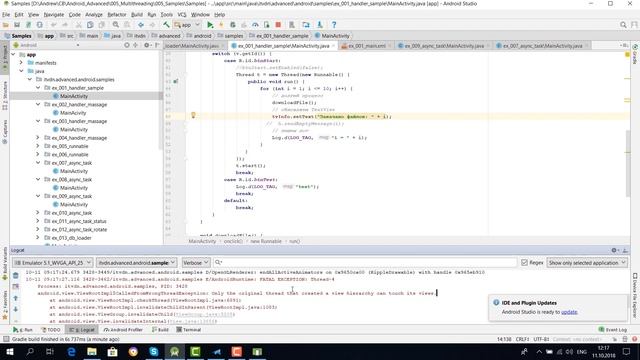Expand the ex_013_db_loader package
Screen dimensions: 640x360
(x=38, y=238)
